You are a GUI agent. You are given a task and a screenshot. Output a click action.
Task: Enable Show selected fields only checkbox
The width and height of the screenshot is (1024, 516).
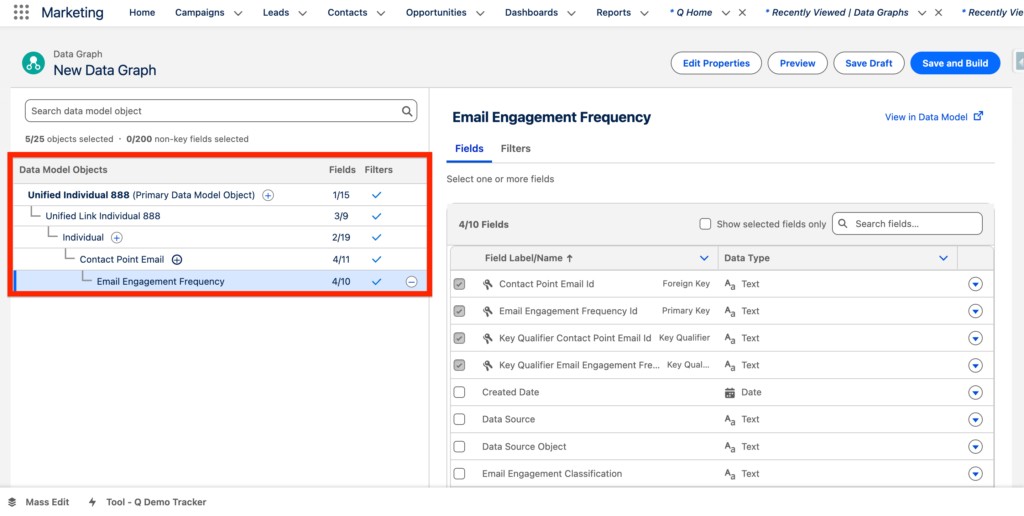(x=706, y=224)
